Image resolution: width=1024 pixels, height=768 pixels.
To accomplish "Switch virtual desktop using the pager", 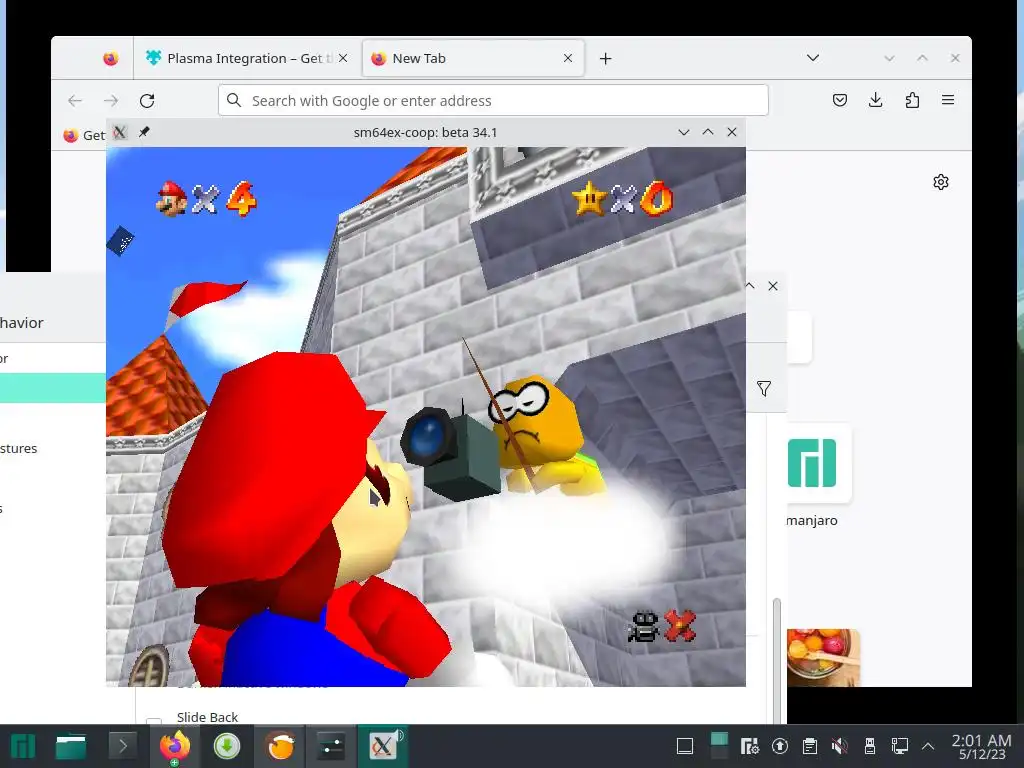I will tap(719, 746).
